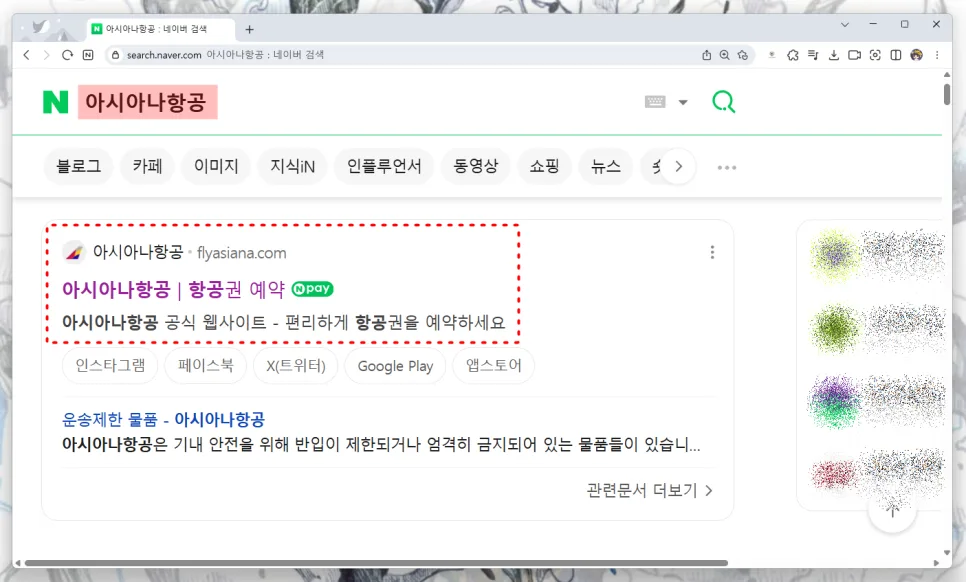Viewport: 966px width, 582px height.
Task: Open the purple-and-teal scatter thumbnail
Action: (834, 402)
